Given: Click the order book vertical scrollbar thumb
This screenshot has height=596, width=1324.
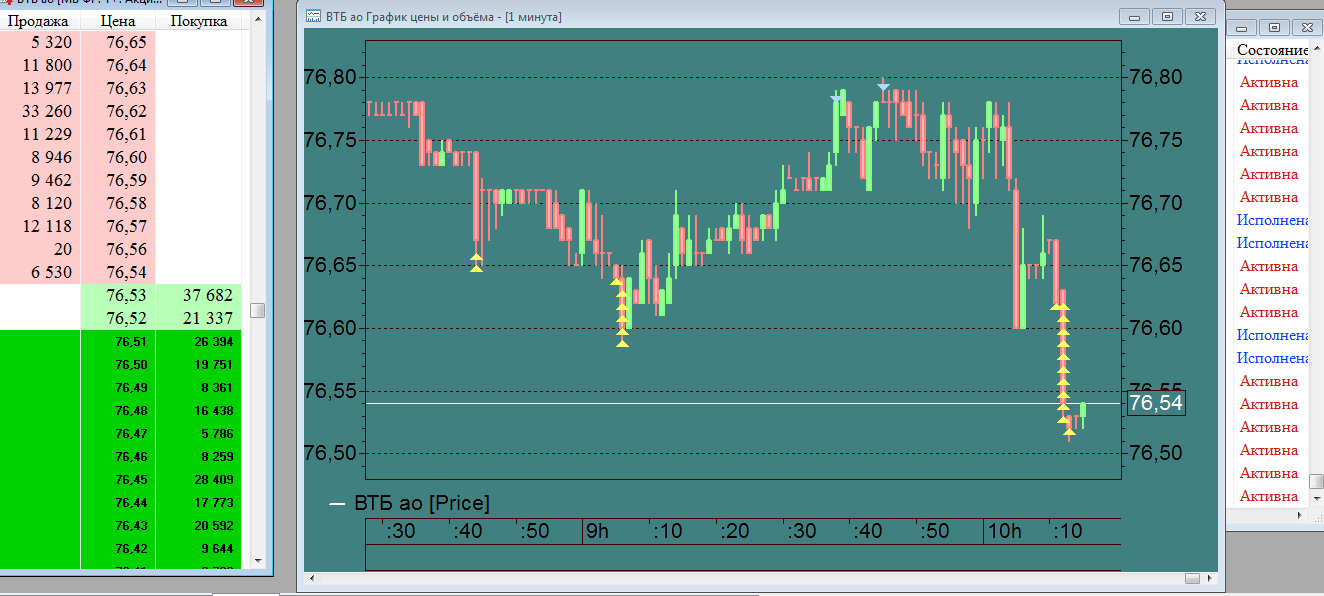Looking at the screenshot, I should (x=257, y=311).
